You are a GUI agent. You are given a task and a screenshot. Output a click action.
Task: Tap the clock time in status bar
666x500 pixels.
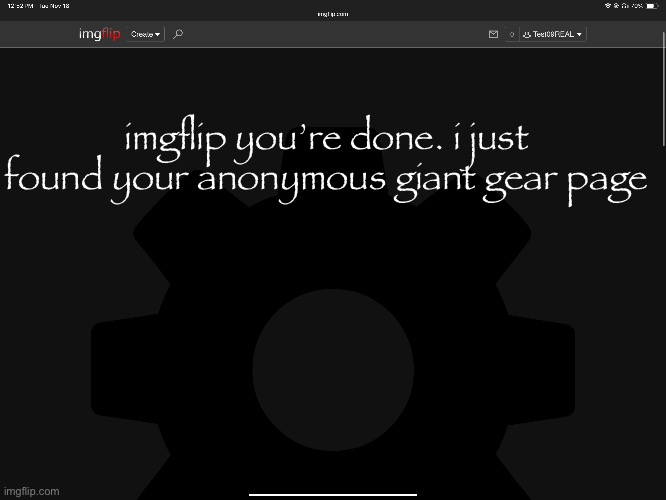click(20, 6)
